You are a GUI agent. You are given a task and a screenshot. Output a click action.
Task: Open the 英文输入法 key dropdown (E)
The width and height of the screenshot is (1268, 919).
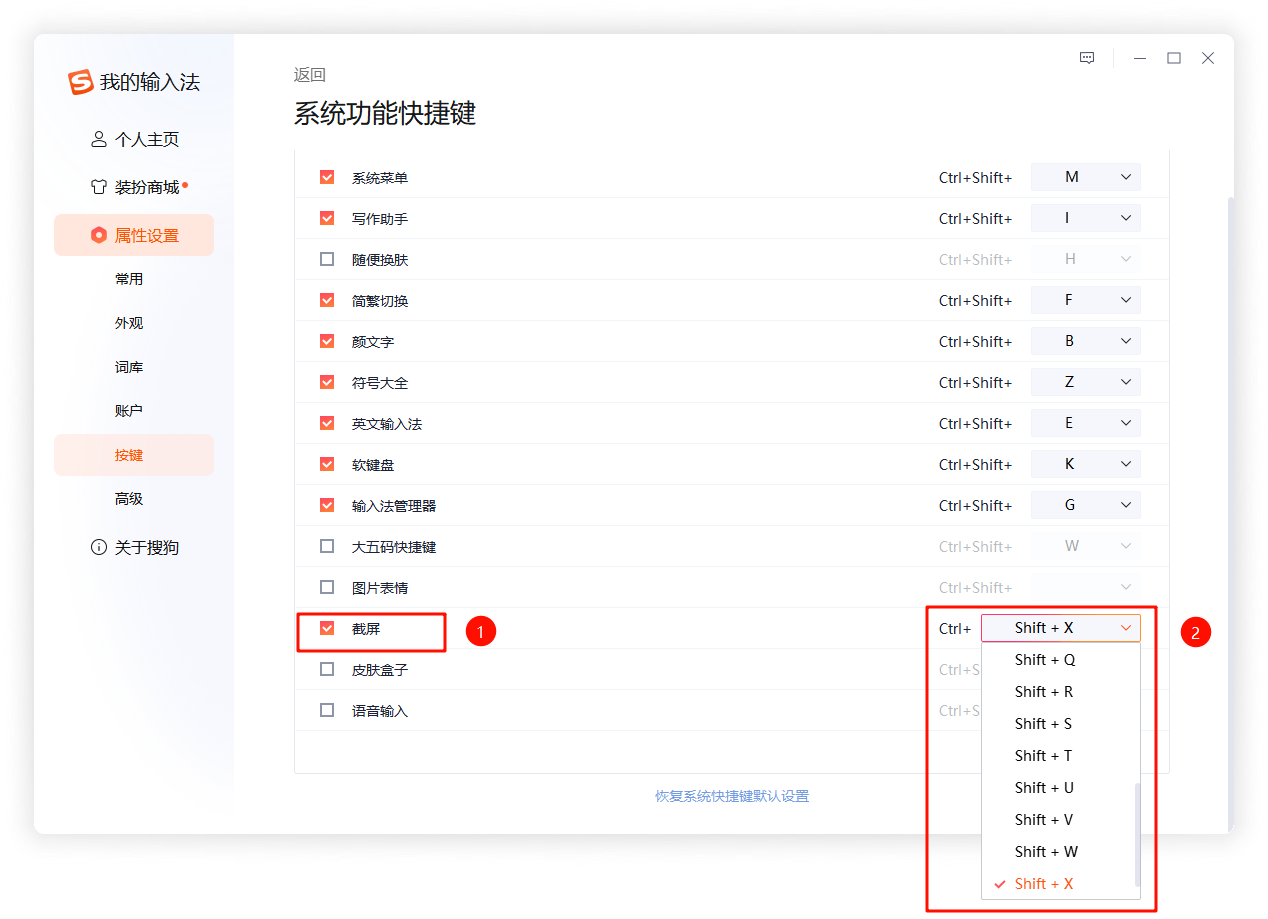1085,423
